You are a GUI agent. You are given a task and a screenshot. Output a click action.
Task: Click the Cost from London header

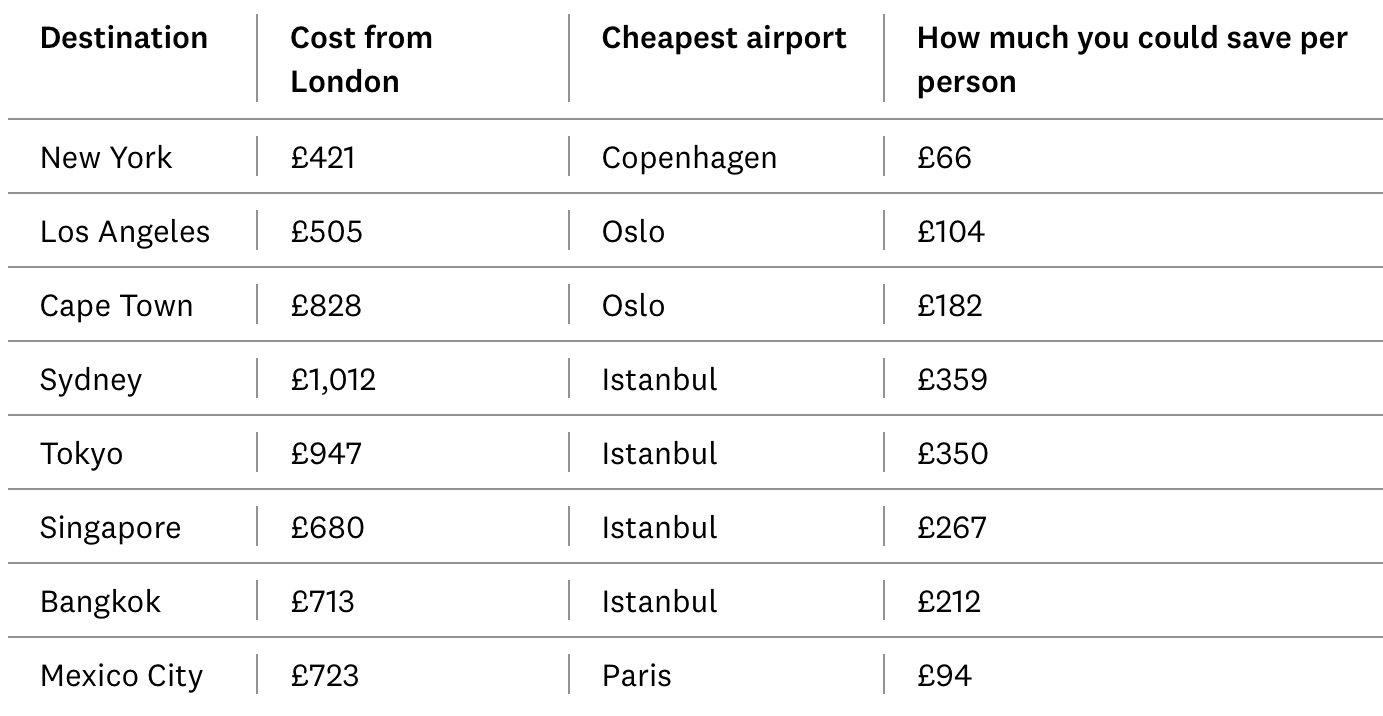click(x=361, y=59)
